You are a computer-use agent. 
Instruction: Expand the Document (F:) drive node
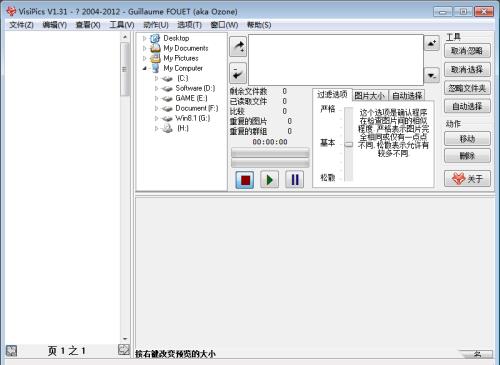[x=156, y=108]
